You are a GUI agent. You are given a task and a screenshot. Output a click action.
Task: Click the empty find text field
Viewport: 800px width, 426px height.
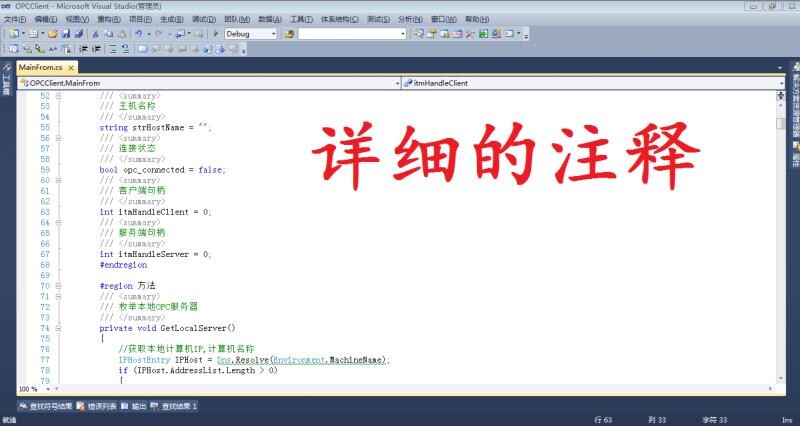click(349, 34)
